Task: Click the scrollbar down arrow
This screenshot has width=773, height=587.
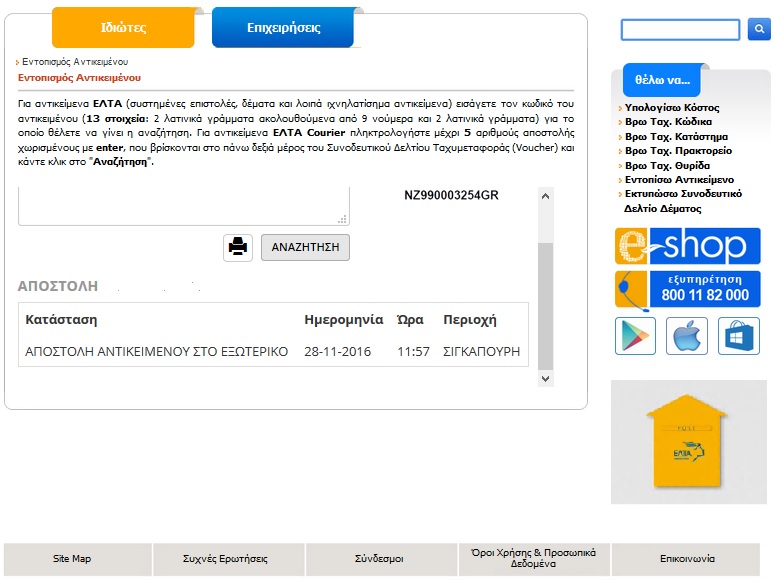Action: click(x=545, y=379)
